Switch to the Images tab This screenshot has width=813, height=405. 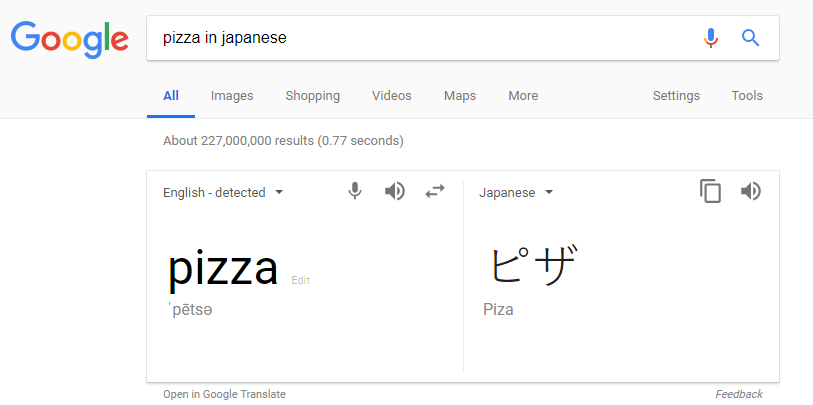232,96
